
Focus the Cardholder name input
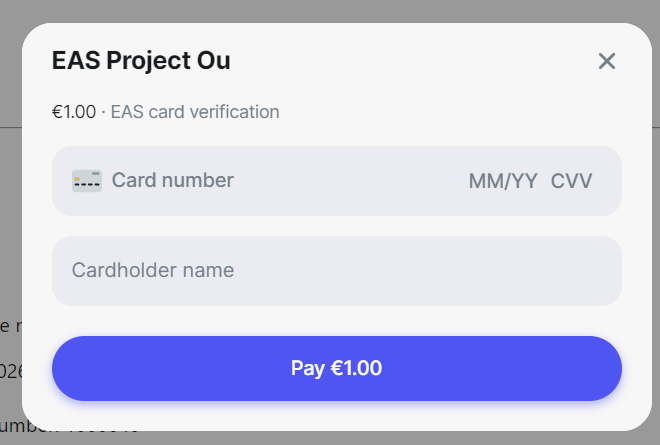click(336, 270)
